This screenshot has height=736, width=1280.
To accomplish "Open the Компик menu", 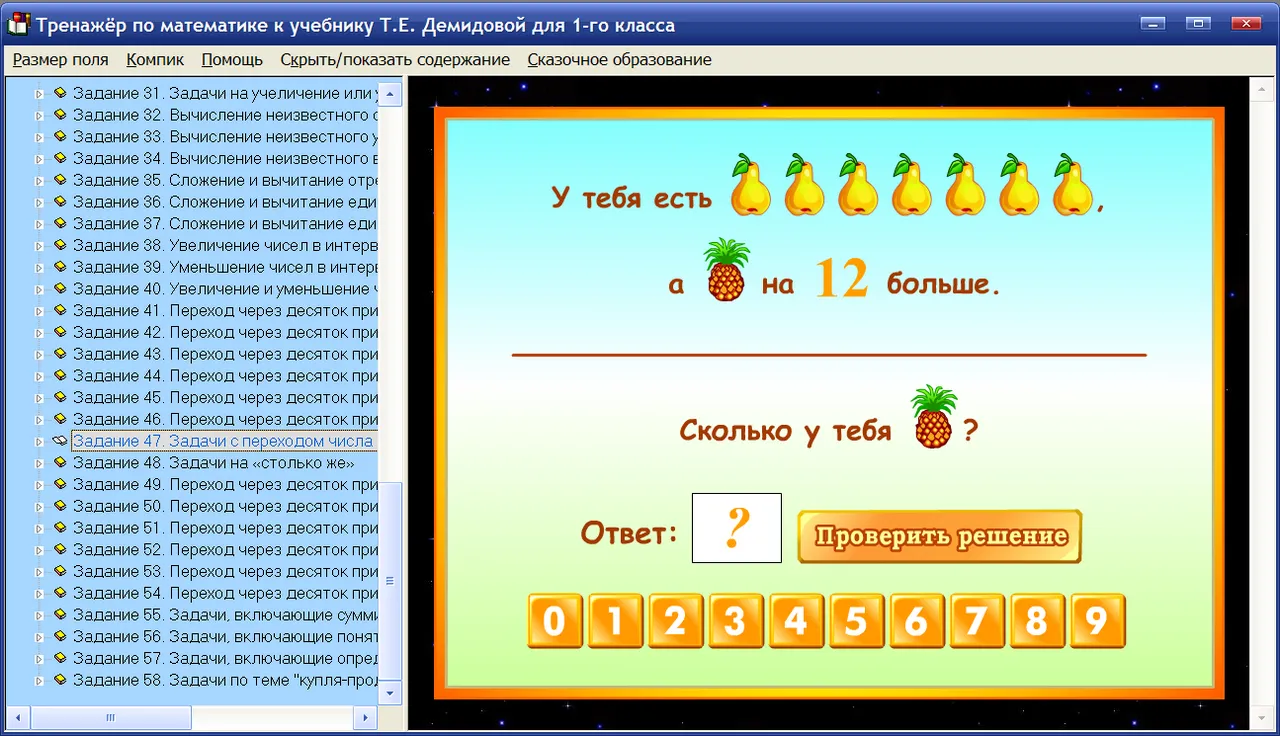I will (x=155, y=60).
